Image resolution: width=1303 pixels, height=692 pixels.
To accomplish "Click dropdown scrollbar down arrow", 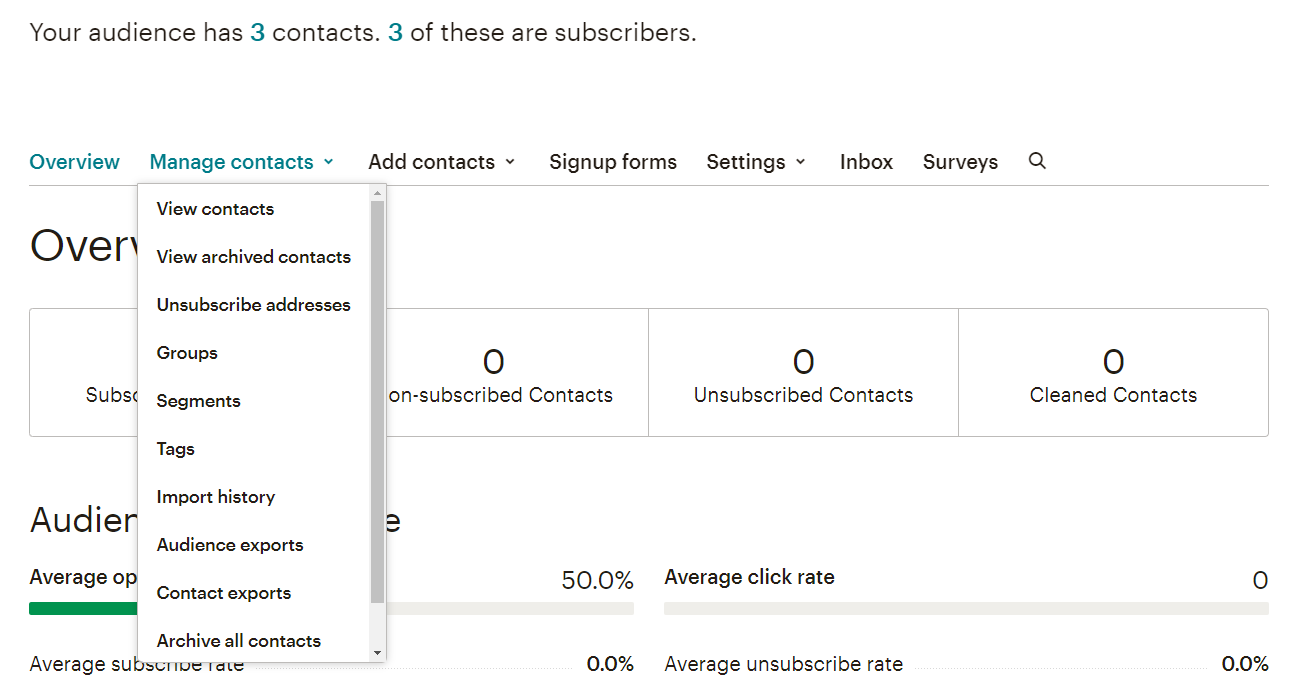I will (x=377, y=653).
